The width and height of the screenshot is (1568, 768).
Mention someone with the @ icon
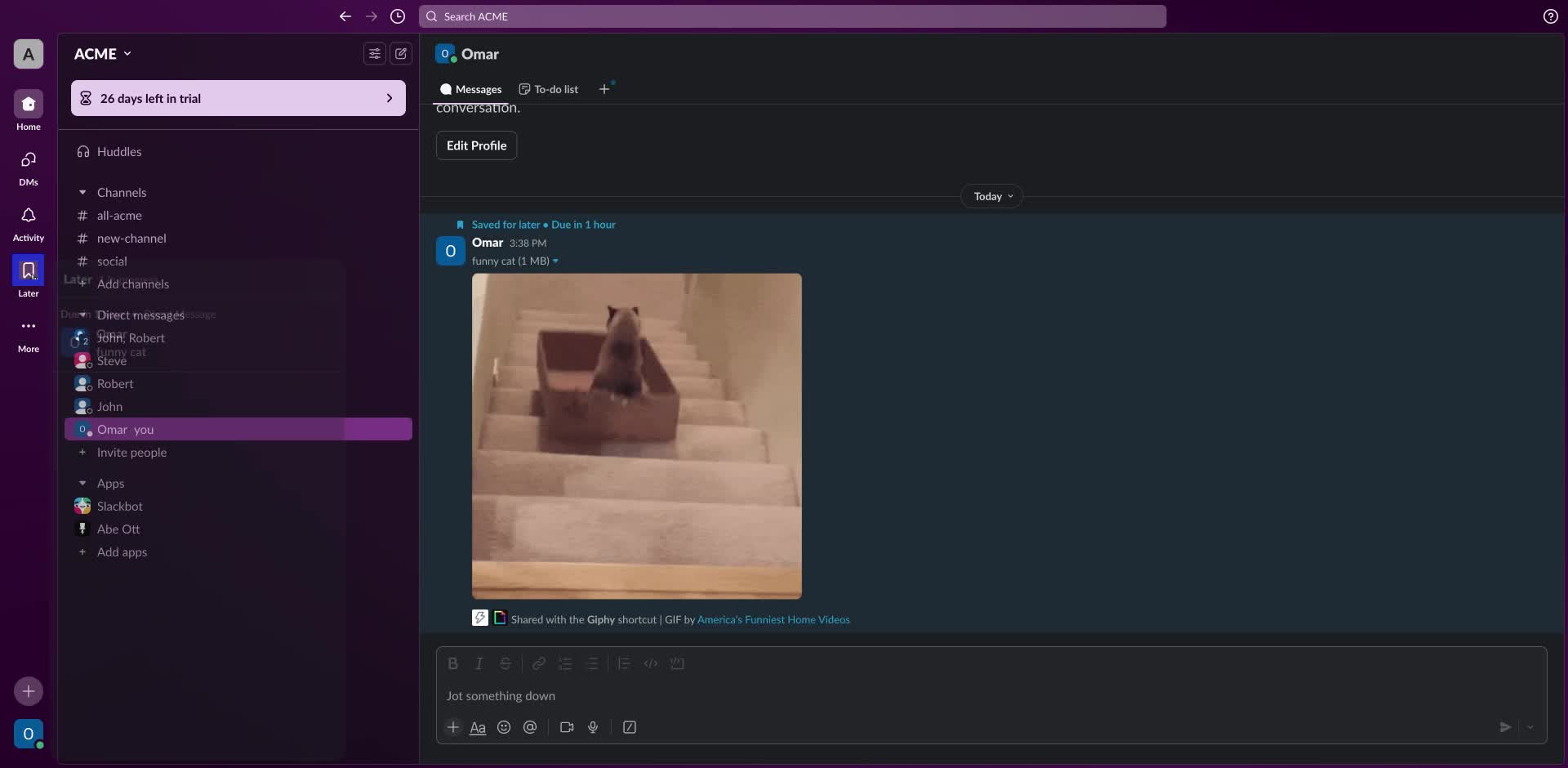pyautogui.click(x=530, y=727)
